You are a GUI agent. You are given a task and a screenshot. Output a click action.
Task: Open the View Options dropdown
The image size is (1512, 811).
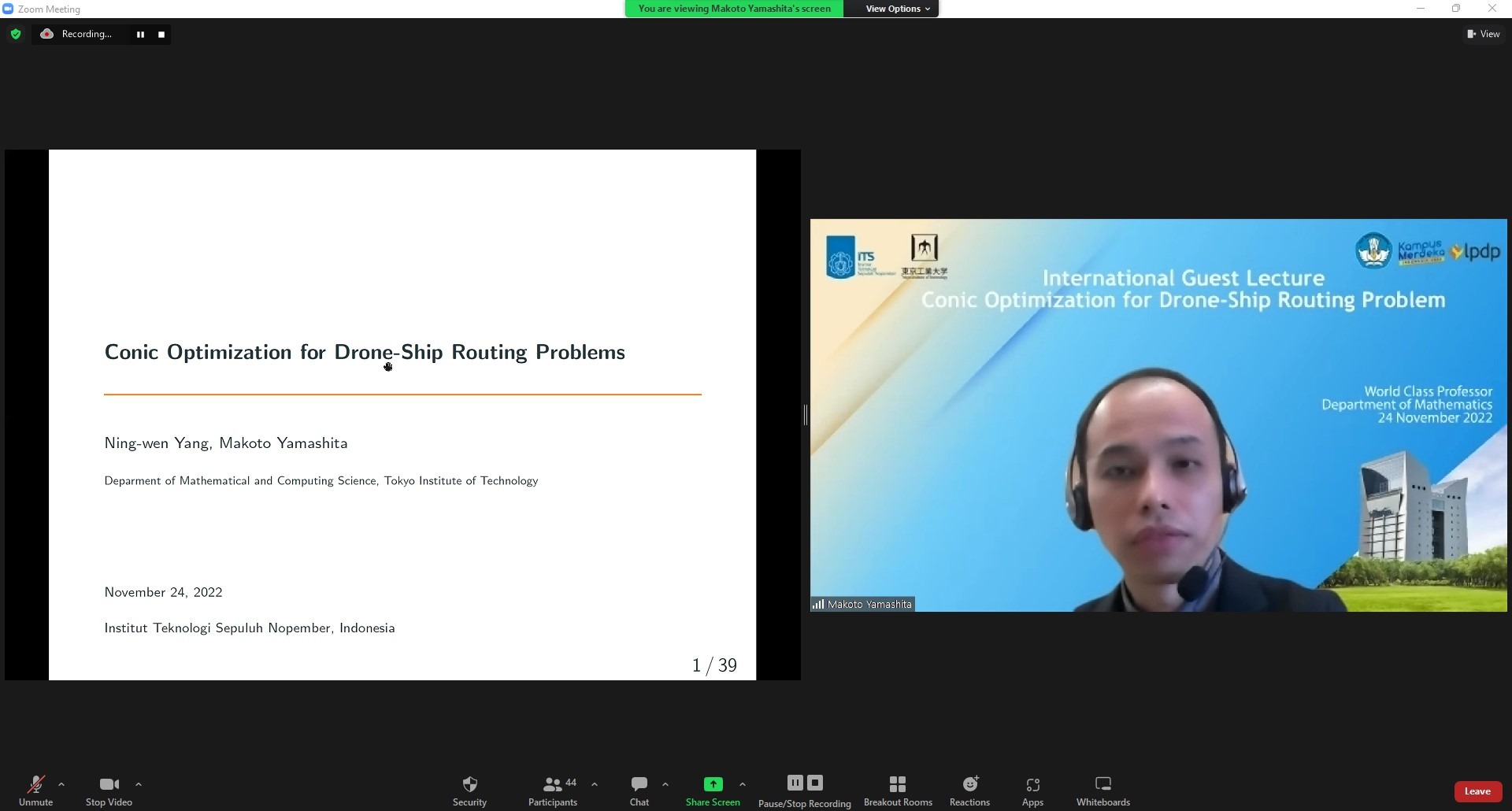[x=897, y=9]
